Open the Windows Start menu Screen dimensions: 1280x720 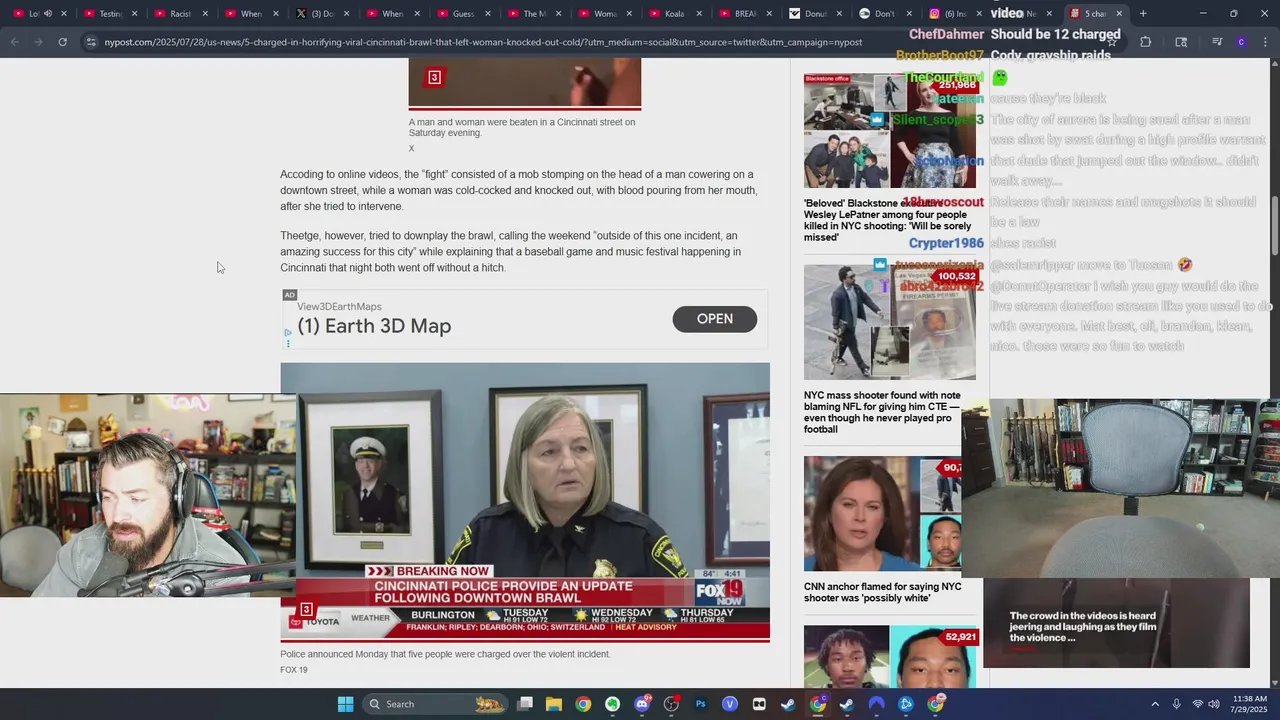point(345,704)
